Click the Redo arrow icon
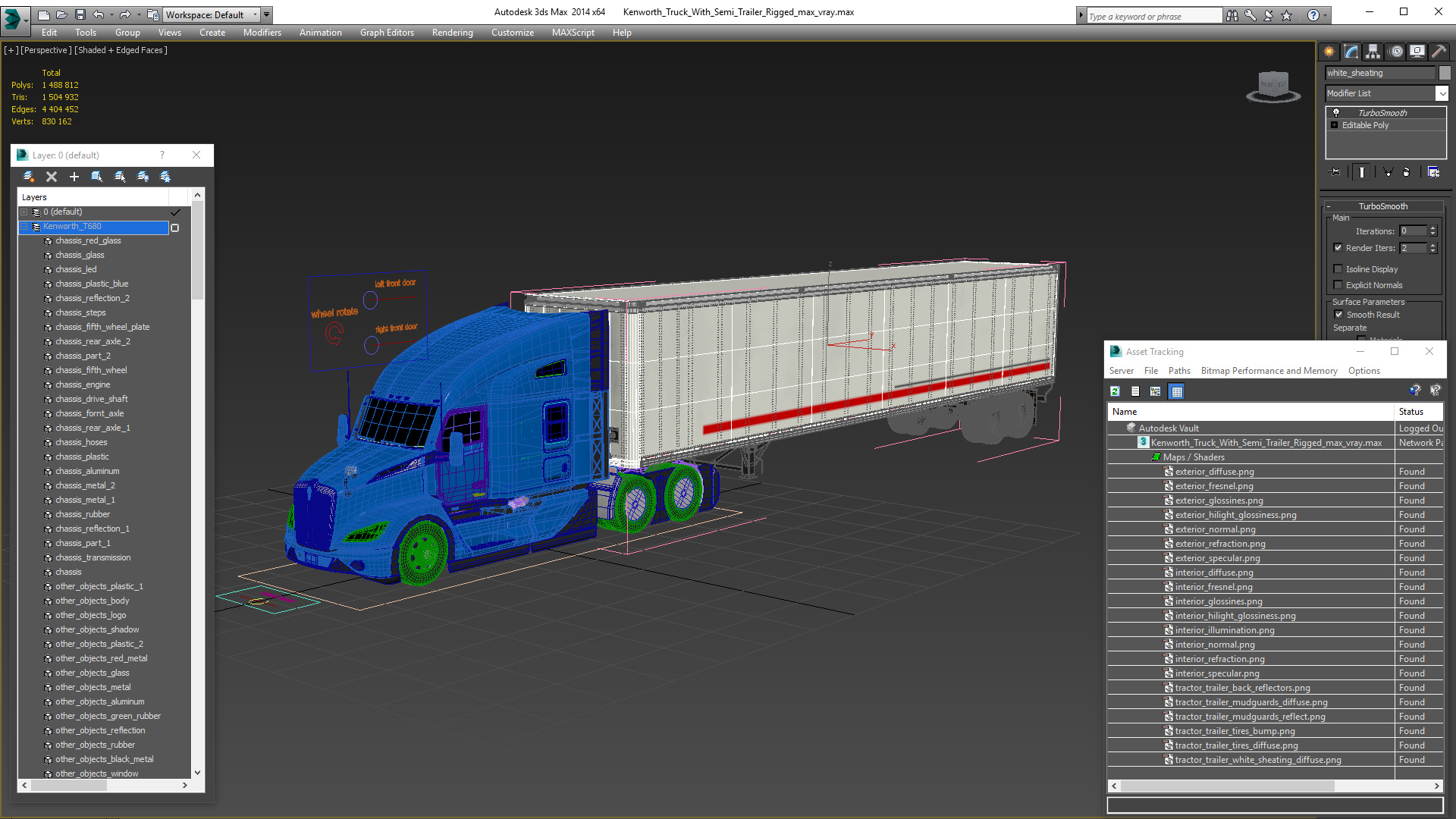The width and height of the screenshot is (1456, 819). pyautogui.click(x=124, y=14)
